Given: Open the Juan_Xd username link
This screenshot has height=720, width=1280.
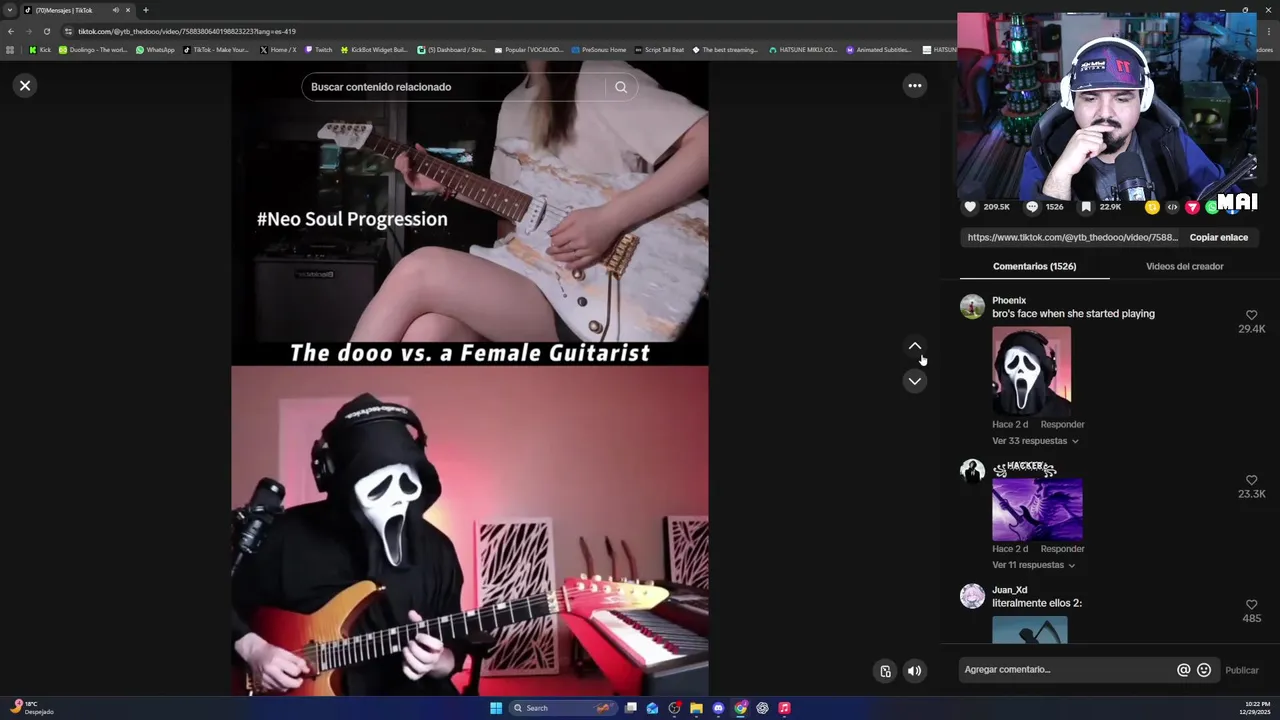Looking at the screenshot, I should coord(1010,590).
